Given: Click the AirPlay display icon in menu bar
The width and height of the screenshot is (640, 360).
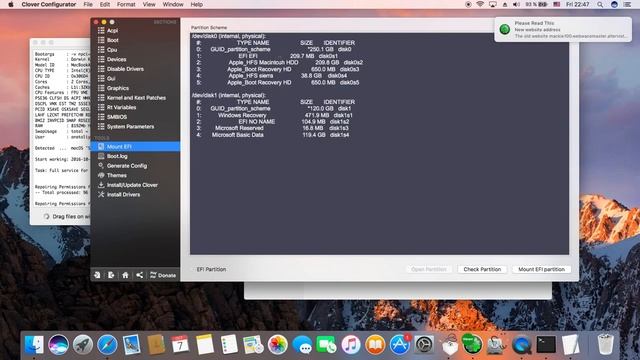Looking at the screenshot, I should 493,4.
